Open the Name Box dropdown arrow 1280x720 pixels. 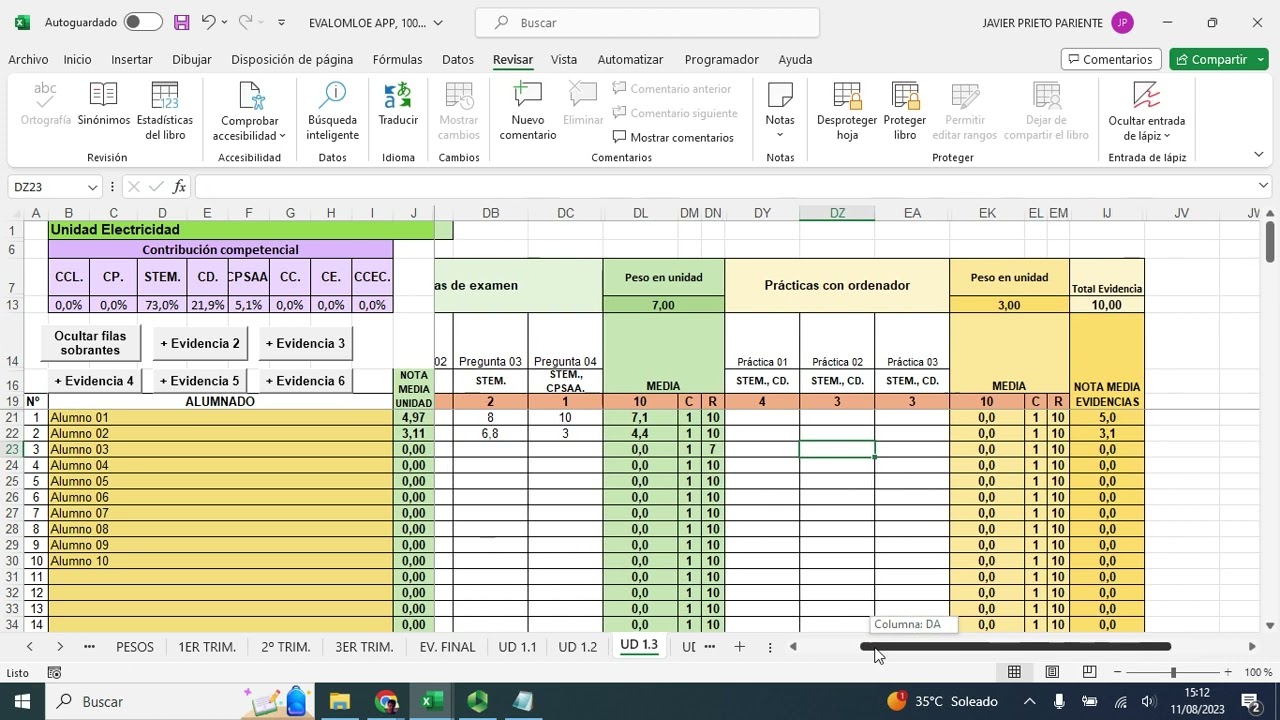(x=92, y=187)
